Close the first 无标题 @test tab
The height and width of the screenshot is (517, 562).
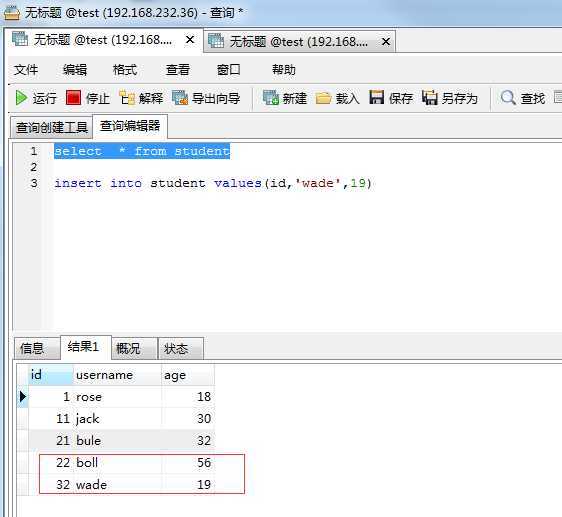tap(190, 39)
